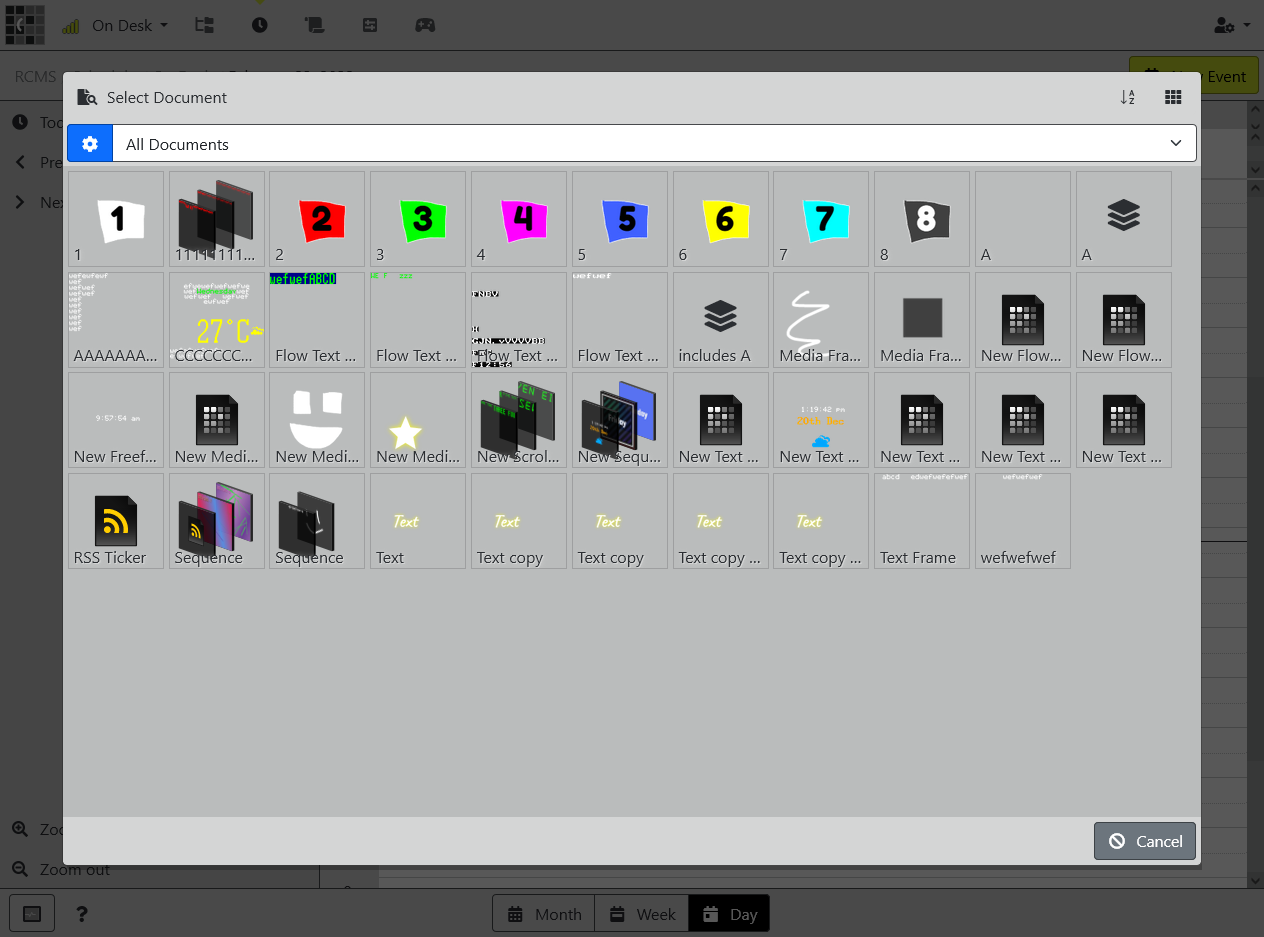This screenshot has height=937, width=1264.
Task: Select Sequence document with RSS icon
Action: pos(217,521)
